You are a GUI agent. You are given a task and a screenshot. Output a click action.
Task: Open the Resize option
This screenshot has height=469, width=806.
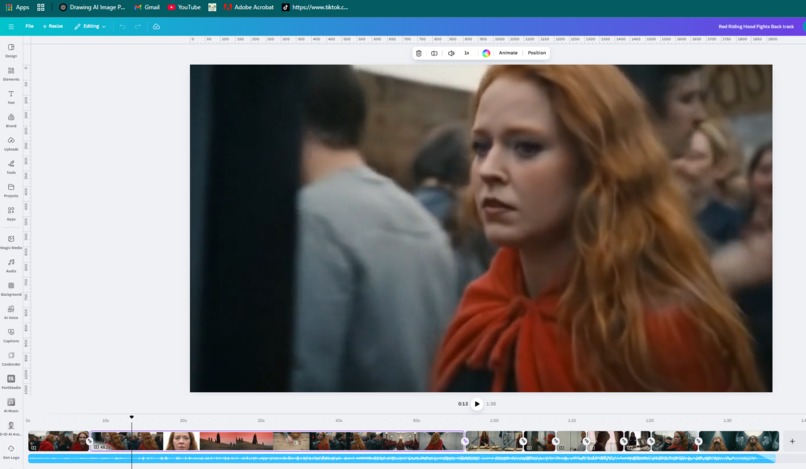52,26
